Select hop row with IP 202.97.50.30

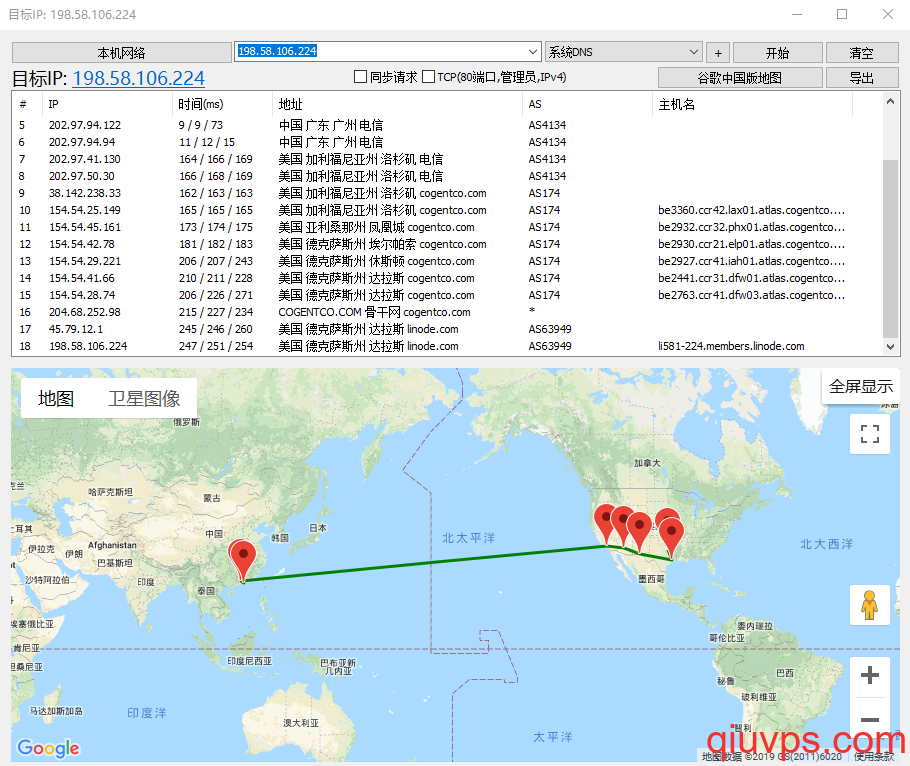click(447, 176)
